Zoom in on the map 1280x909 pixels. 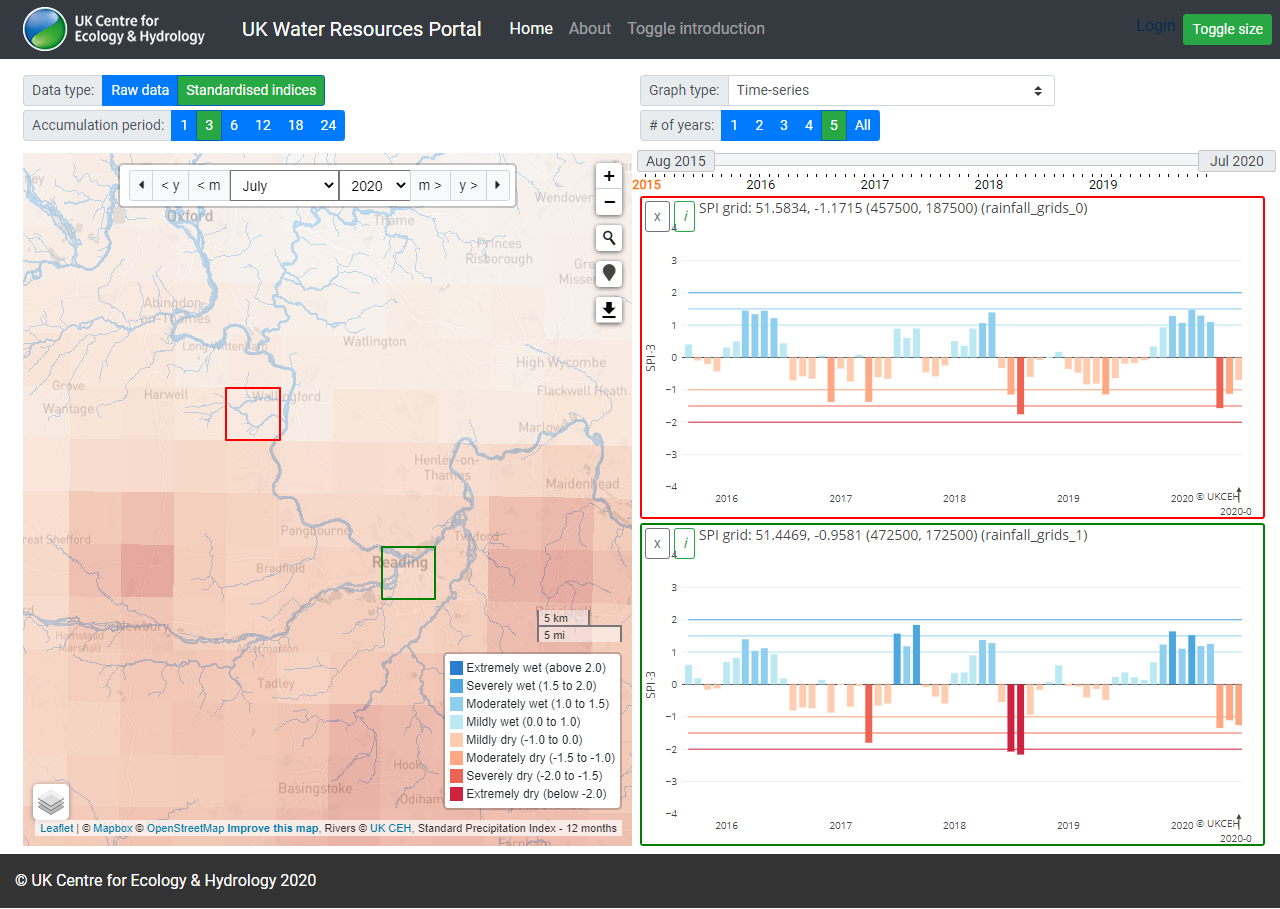click(609, 176)
